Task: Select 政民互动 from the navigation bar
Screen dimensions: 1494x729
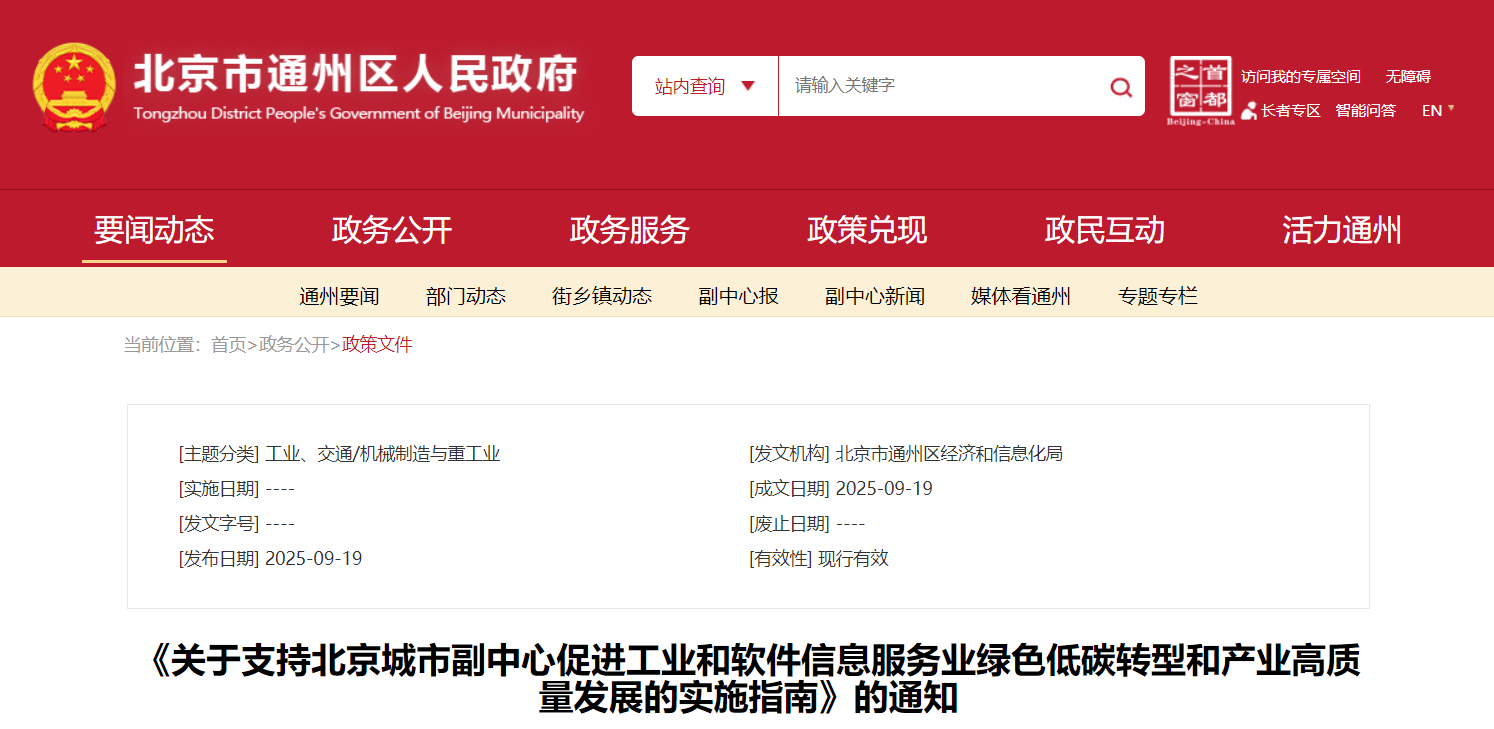Action: point(1105,231)
